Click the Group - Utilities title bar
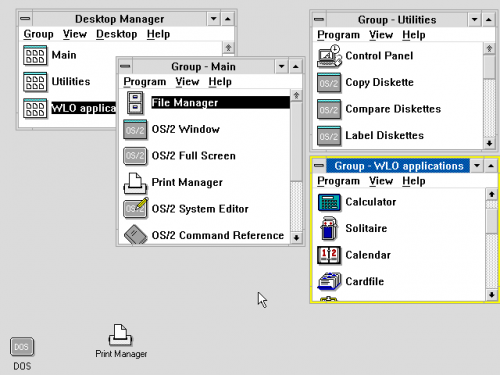 point(397,20)
